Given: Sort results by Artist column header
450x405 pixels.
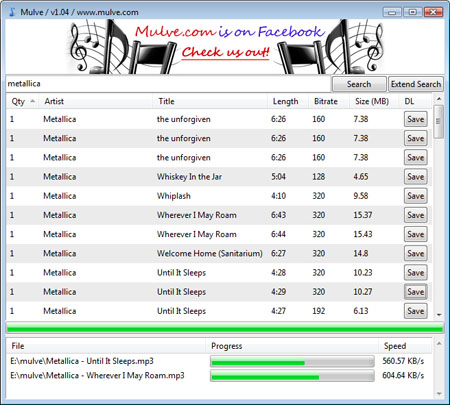Looking at the screenshot, I should (96, 101).
